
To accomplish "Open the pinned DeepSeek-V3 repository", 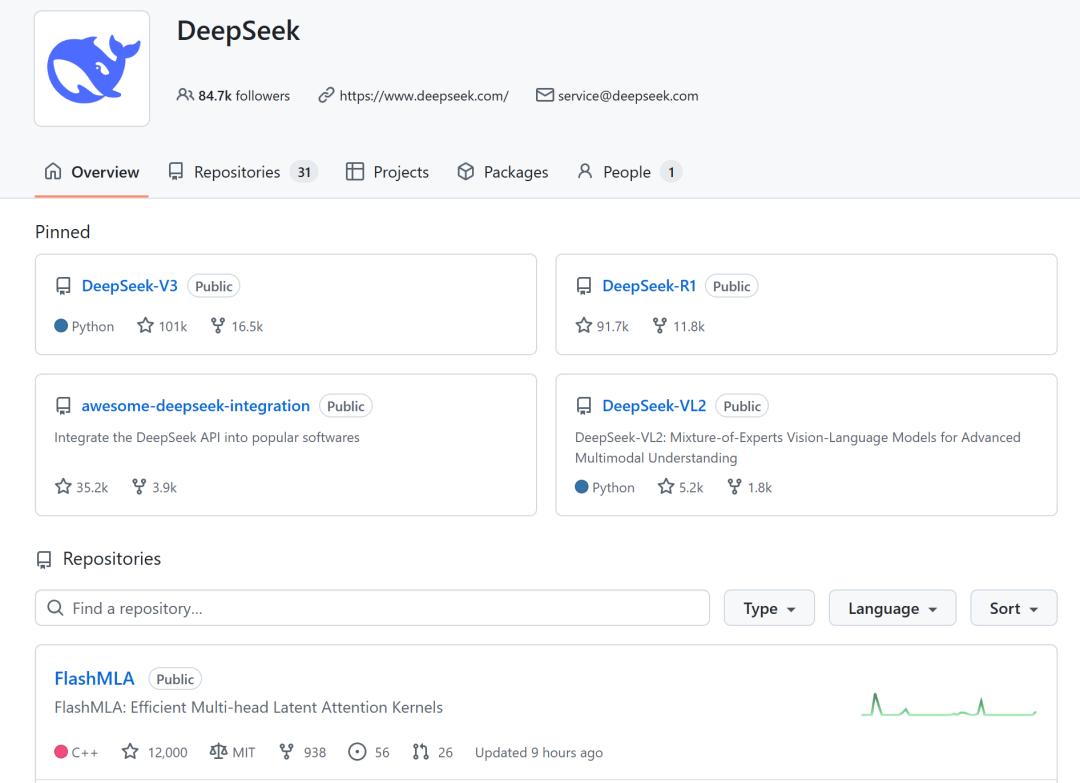I will (x=129, y=286).
